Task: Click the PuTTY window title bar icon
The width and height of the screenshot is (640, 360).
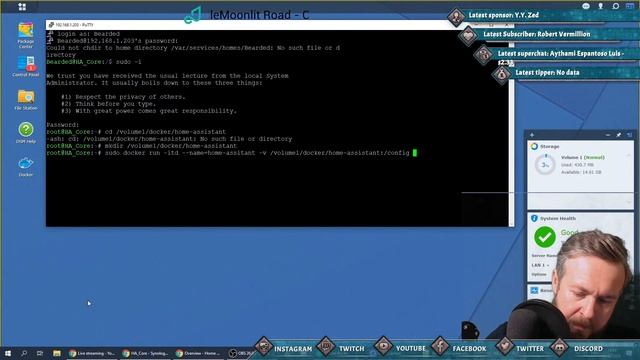Action: [51, 25]
